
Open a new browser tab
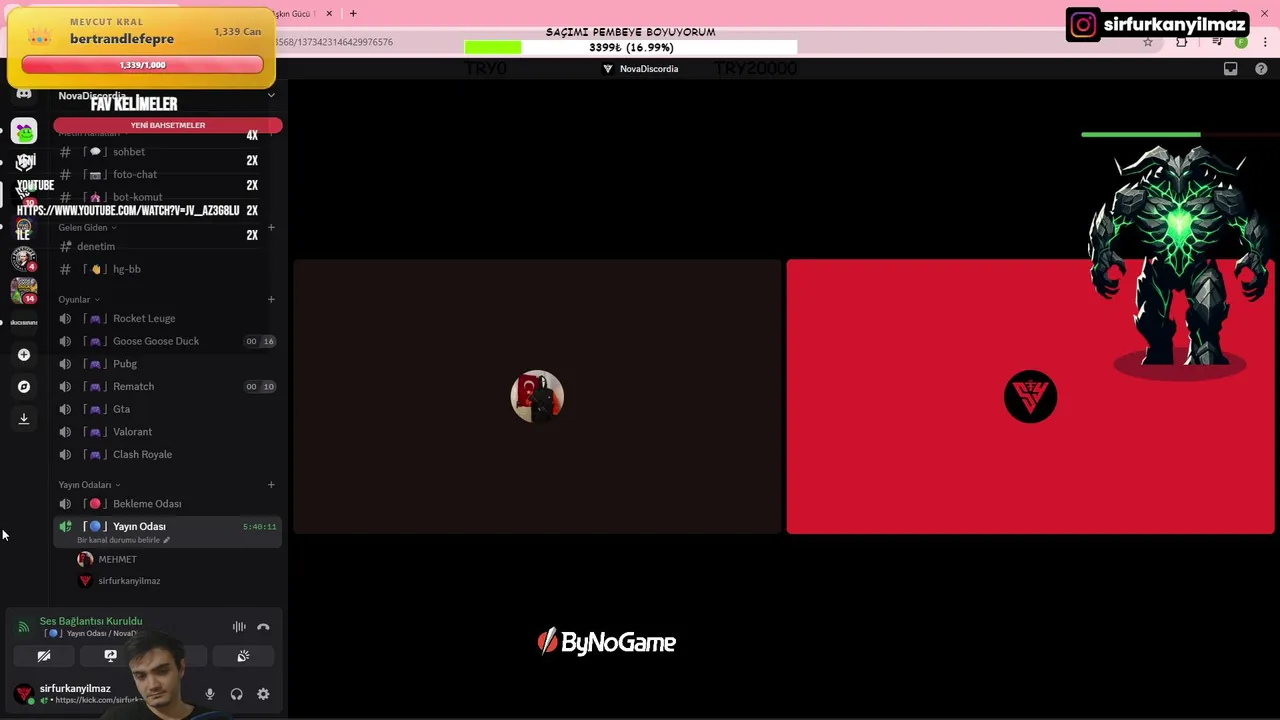(x=353, y=13)
